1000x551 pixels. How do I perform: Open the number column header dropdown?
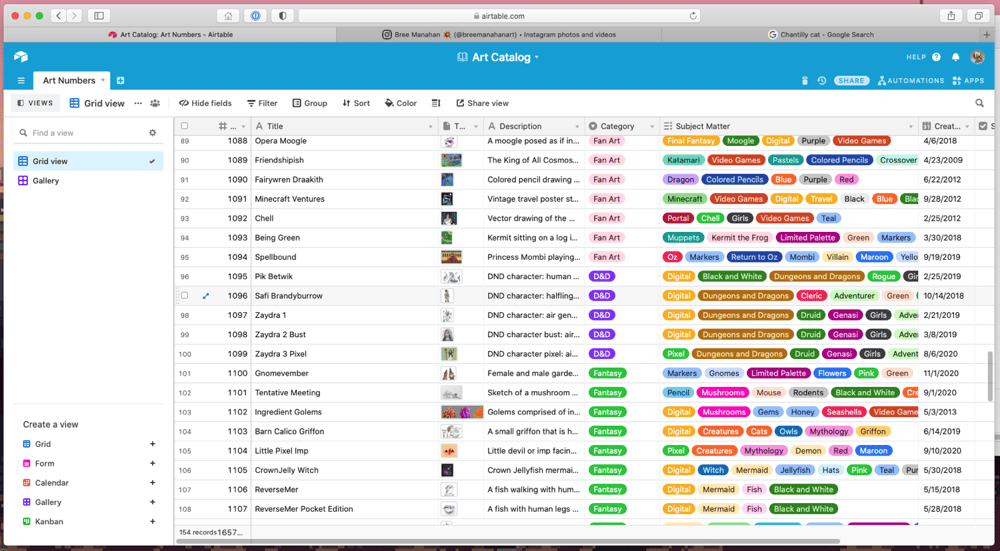[242, 126]
